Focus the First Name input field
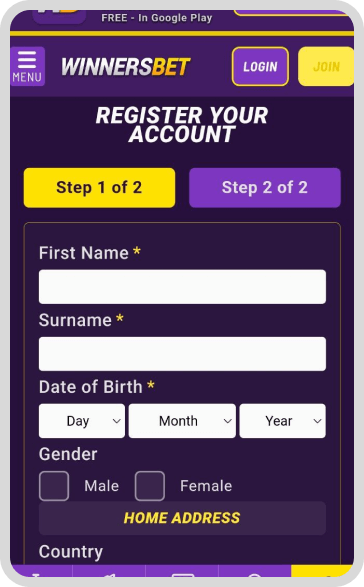 182,287
